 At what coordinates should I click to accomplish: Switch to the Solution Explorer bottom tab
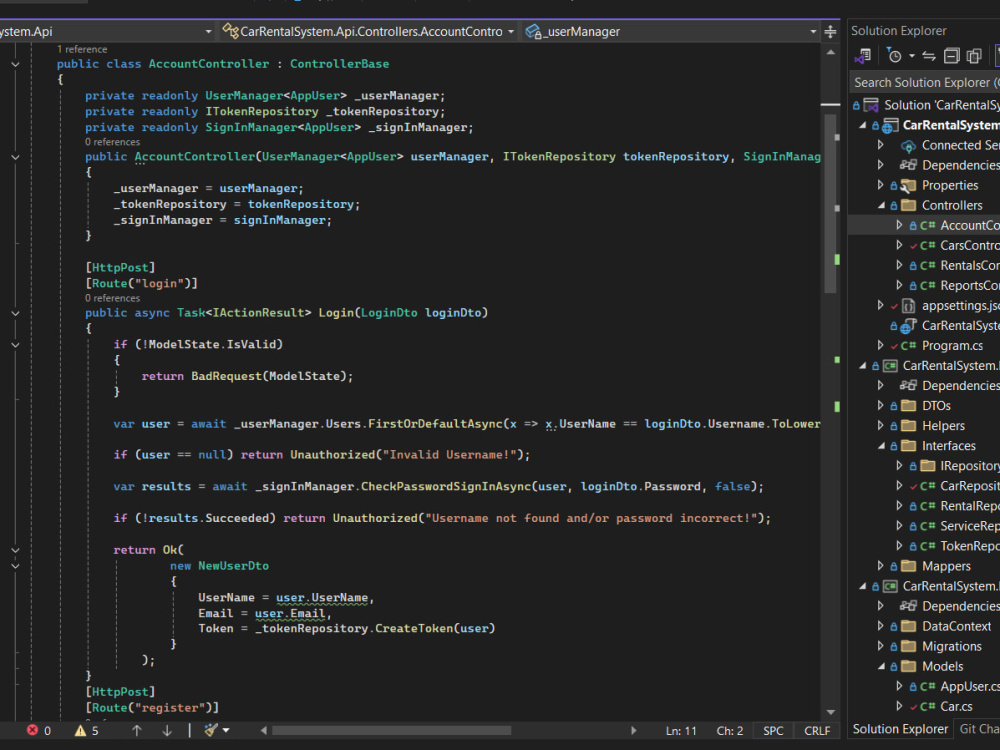pos(900,729)
